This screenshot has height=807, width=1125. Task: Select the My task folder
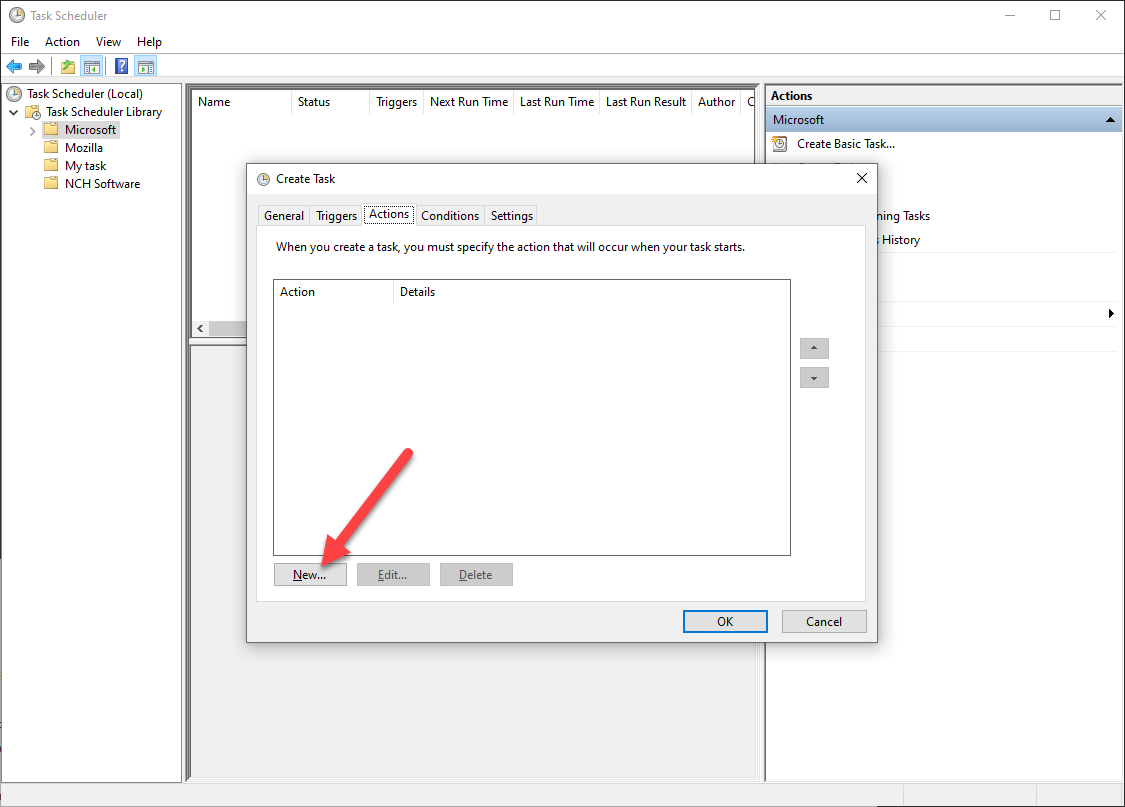[x=85, y=166]
